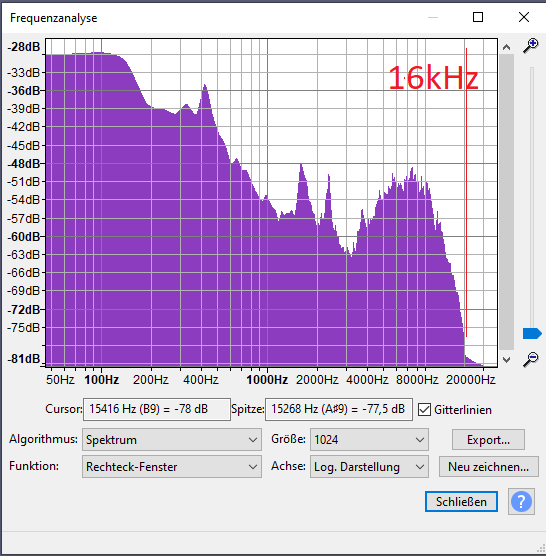Open help with the question mark button

tap(521, 501)
